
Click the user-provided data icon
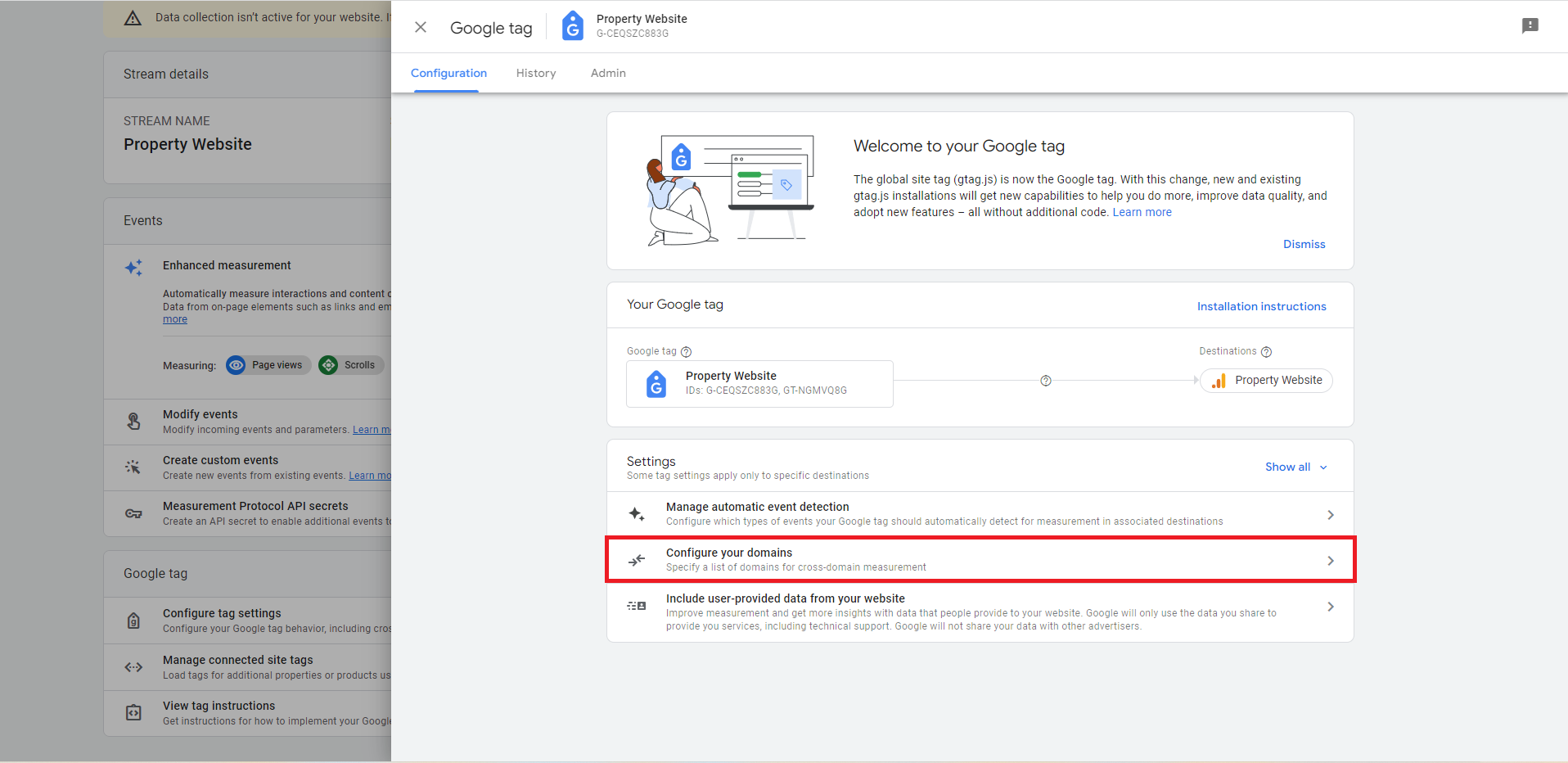637,606
